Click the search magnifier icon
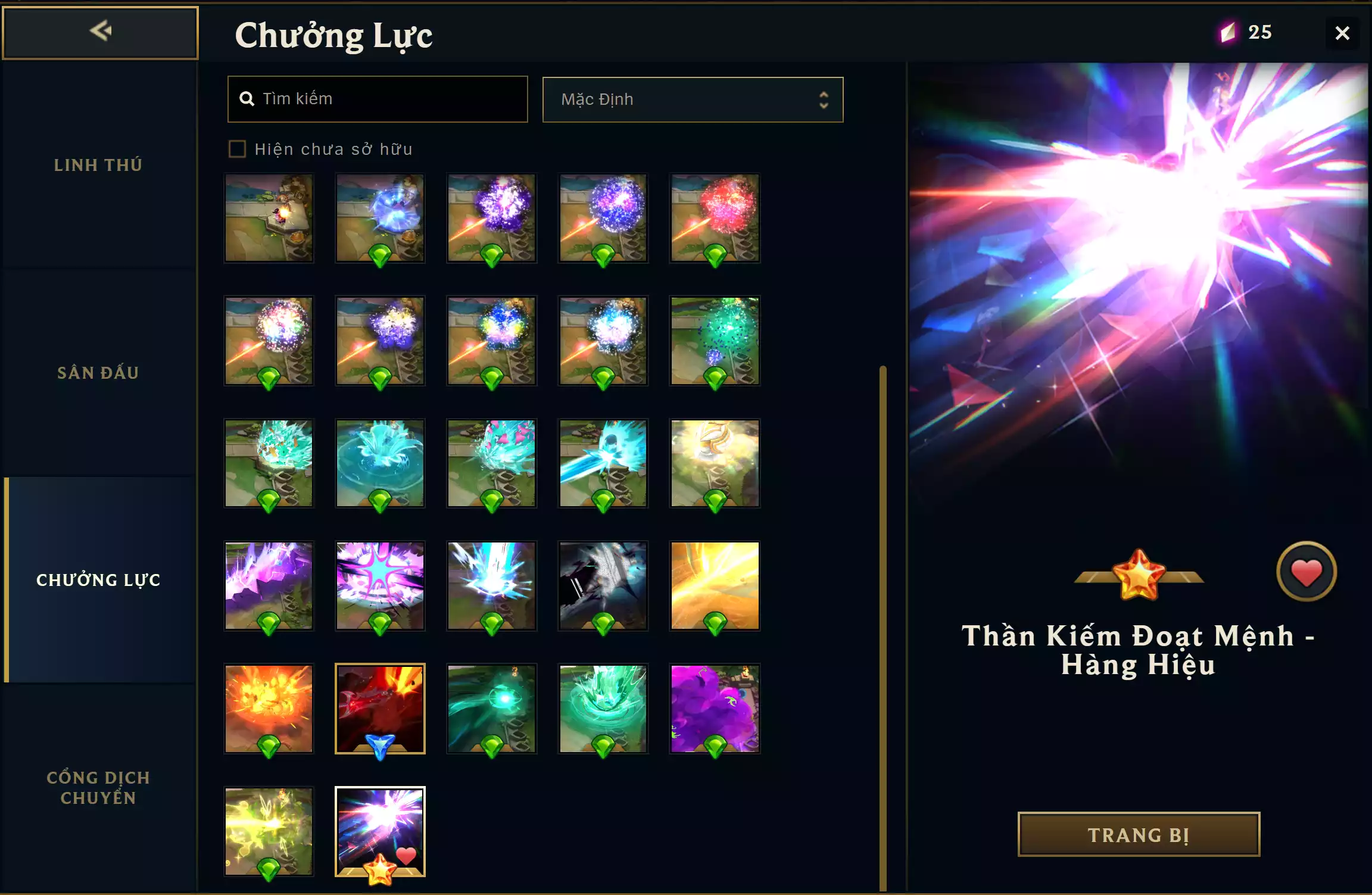 pos(247,99)
